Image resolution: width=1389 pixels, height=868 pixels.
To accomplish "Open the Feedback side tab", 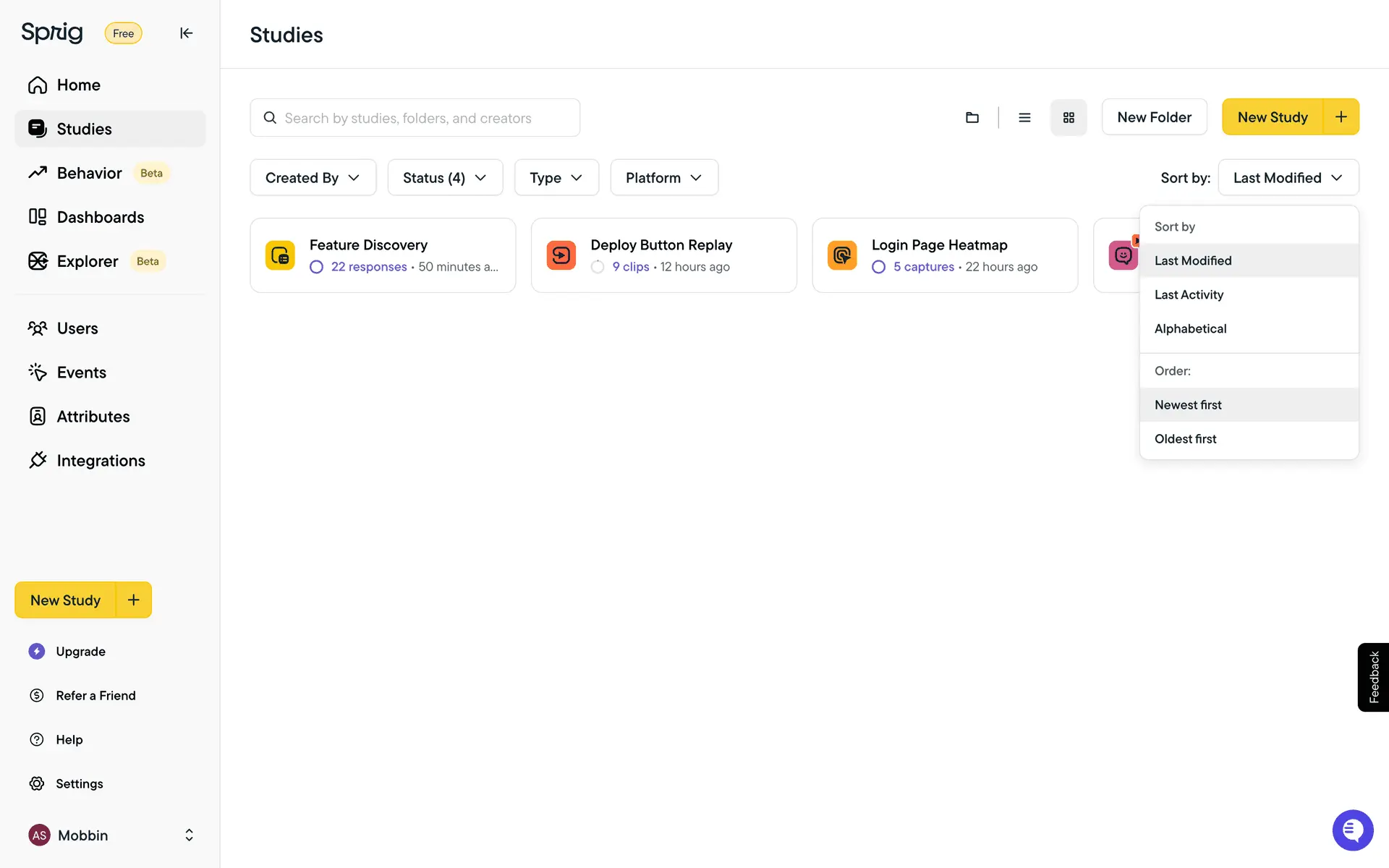I will pyautogui.click(x=1373, y=677).
